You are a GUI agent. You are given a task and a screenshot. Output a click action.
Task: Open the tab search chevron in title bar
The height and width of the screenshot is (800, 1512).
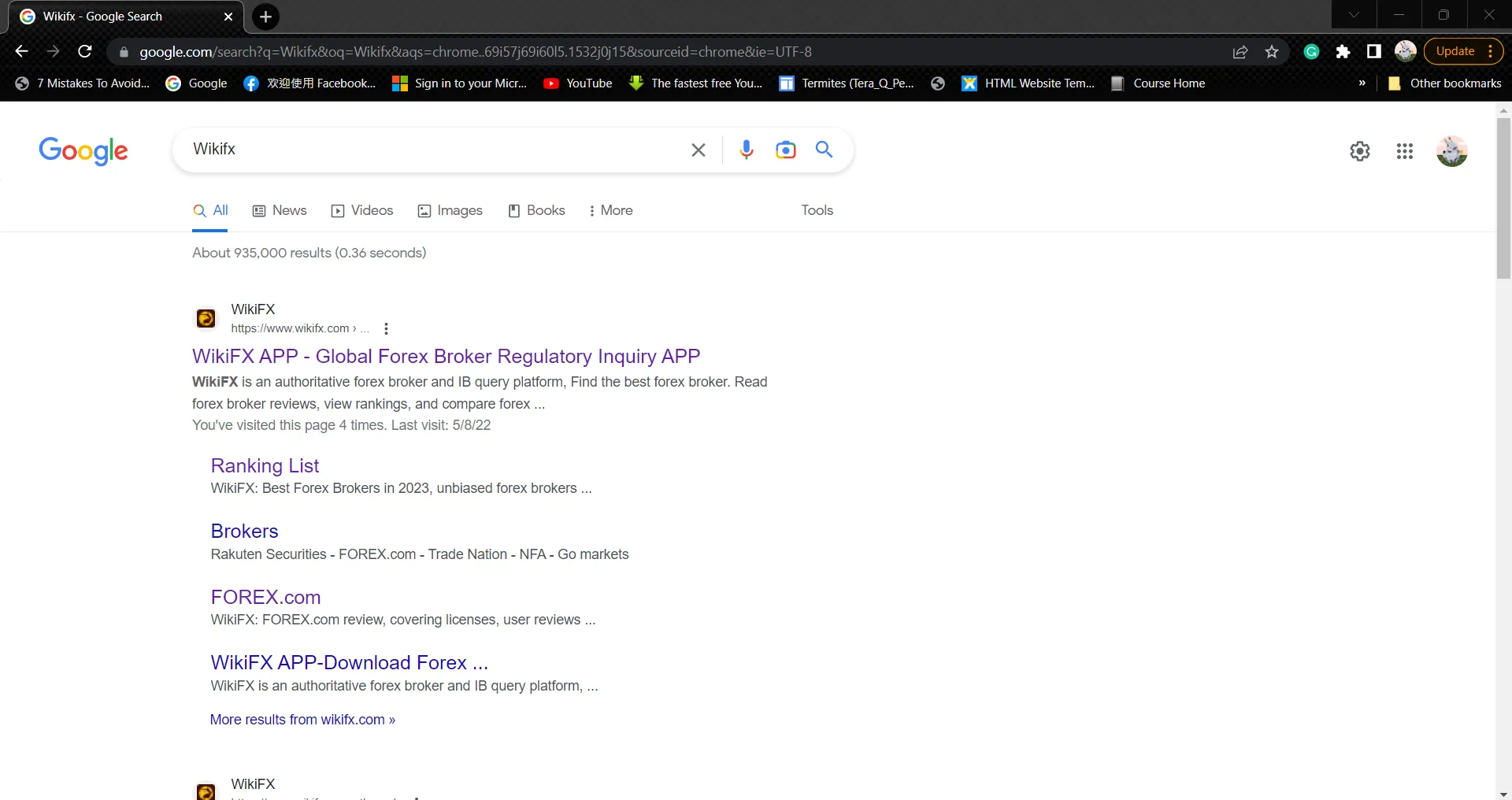(1354, 15)
